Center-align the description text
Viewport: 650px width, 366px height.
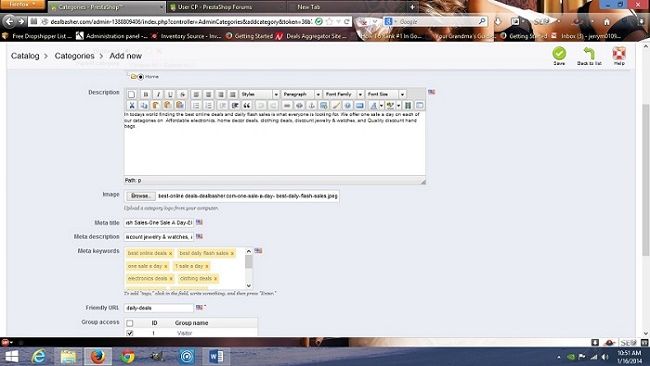click(209, 95)
